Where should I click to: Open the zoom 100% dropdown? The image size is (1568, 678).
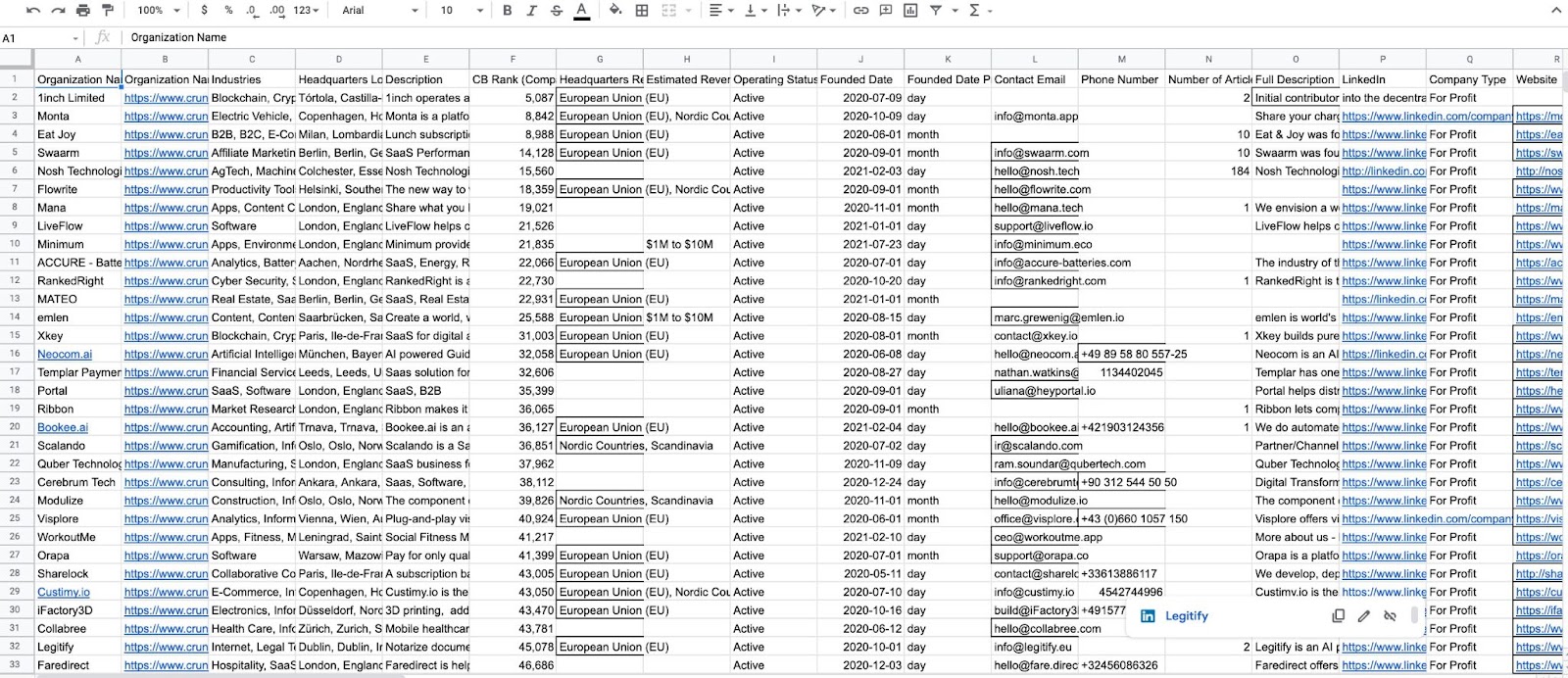(x=159, y=10)
